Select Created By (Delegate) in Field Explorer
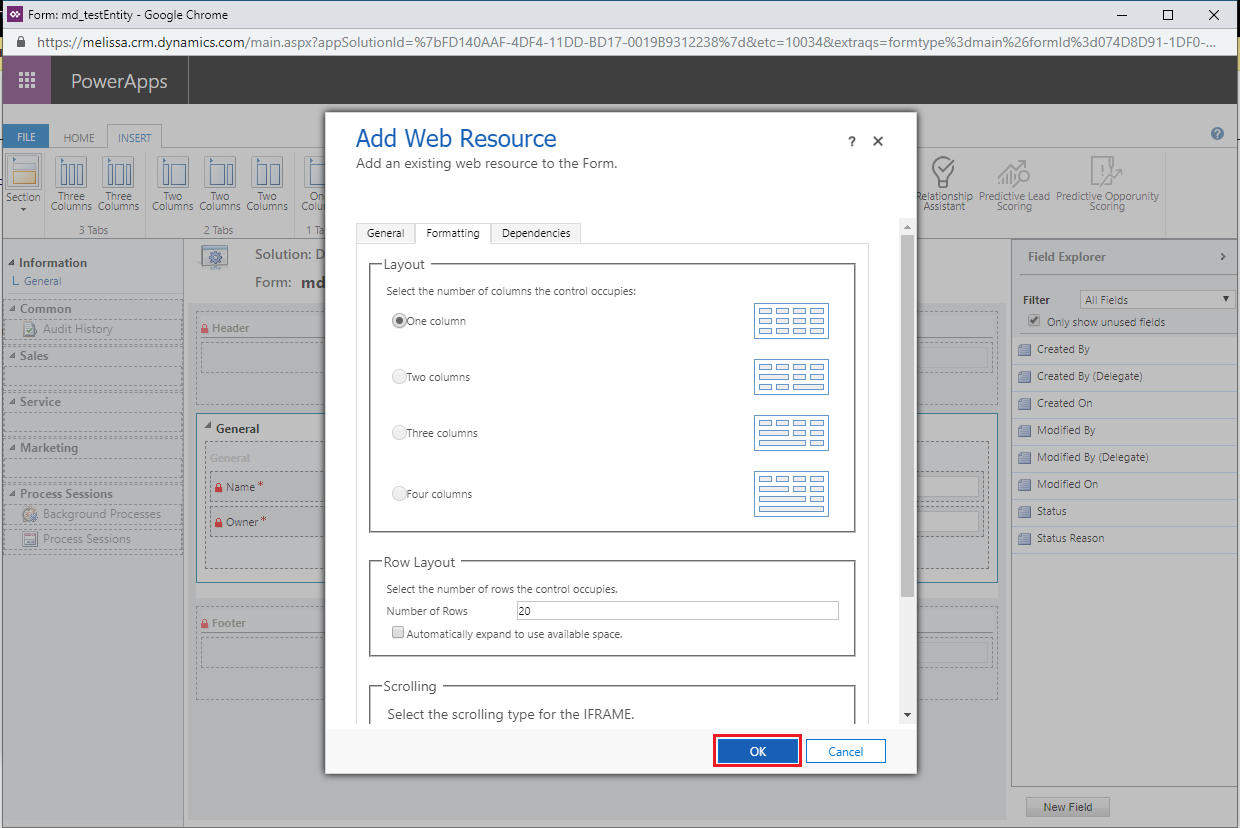The width and height of the screenshot is (1240, 828). point(1125,377)
